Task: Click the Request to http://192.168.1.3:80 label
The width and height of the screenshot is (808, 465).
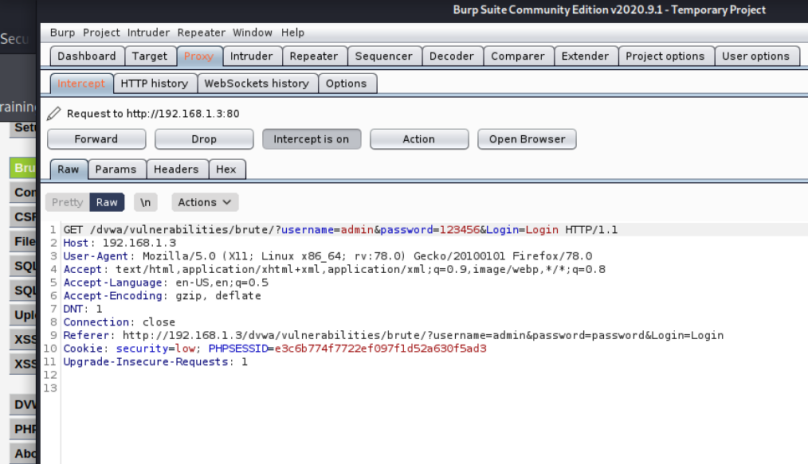Action: click(153, 113)
